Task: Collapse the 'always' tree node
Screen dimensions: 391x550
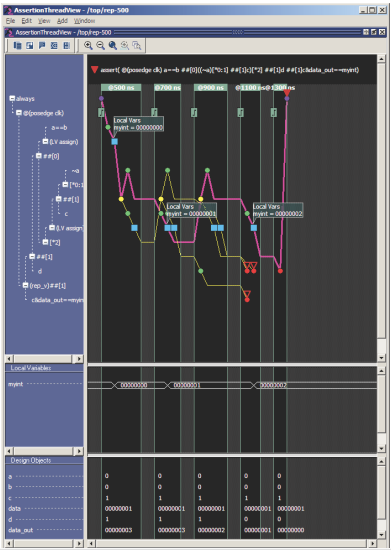Action: point(12,99)
